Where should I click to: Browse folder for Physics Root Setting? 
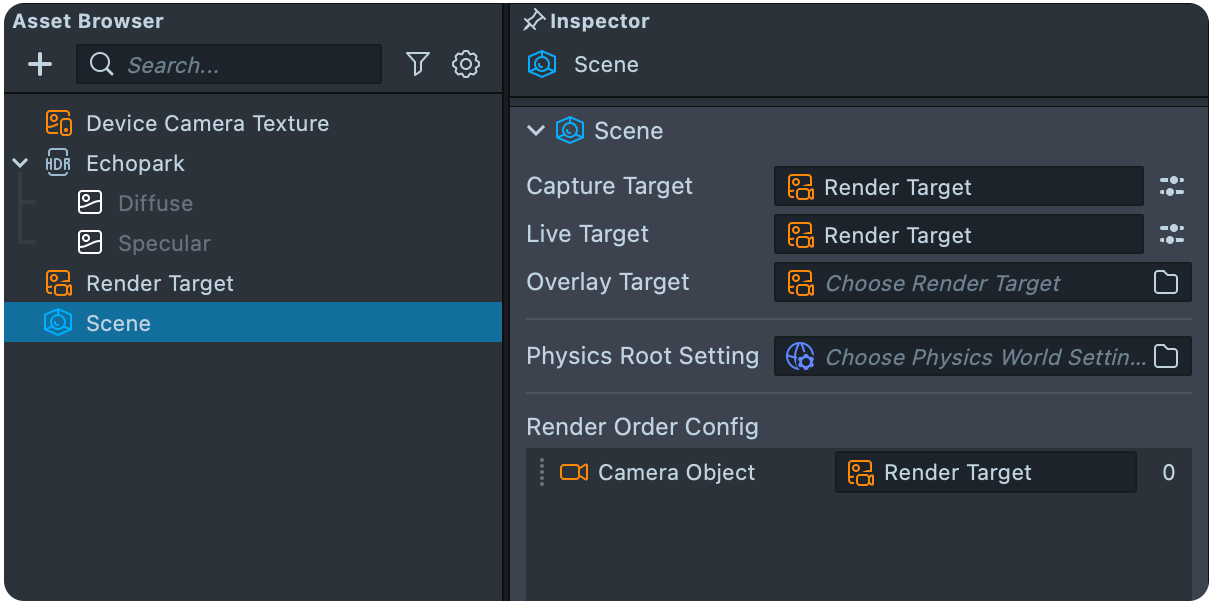pyautogui.click(x=1166, y=357)
